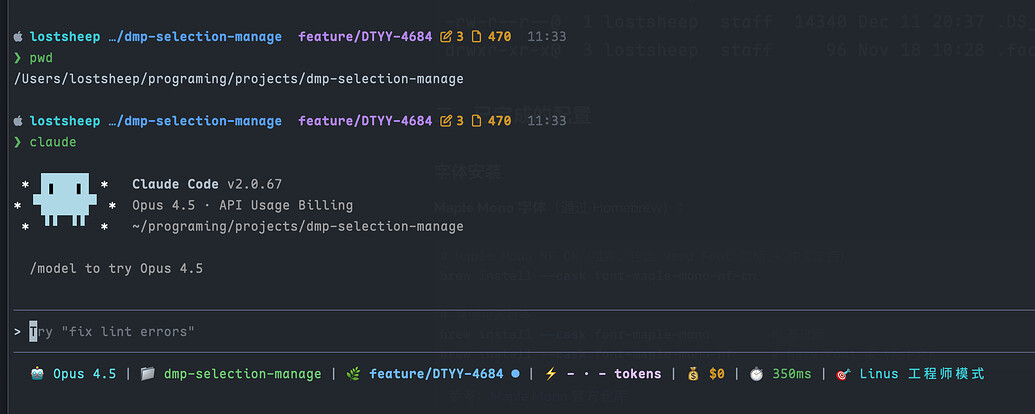The image size is (1035, 414).
Task: Click the 350ms latency value
Action: pyautogui.click(x=791, y=374)
